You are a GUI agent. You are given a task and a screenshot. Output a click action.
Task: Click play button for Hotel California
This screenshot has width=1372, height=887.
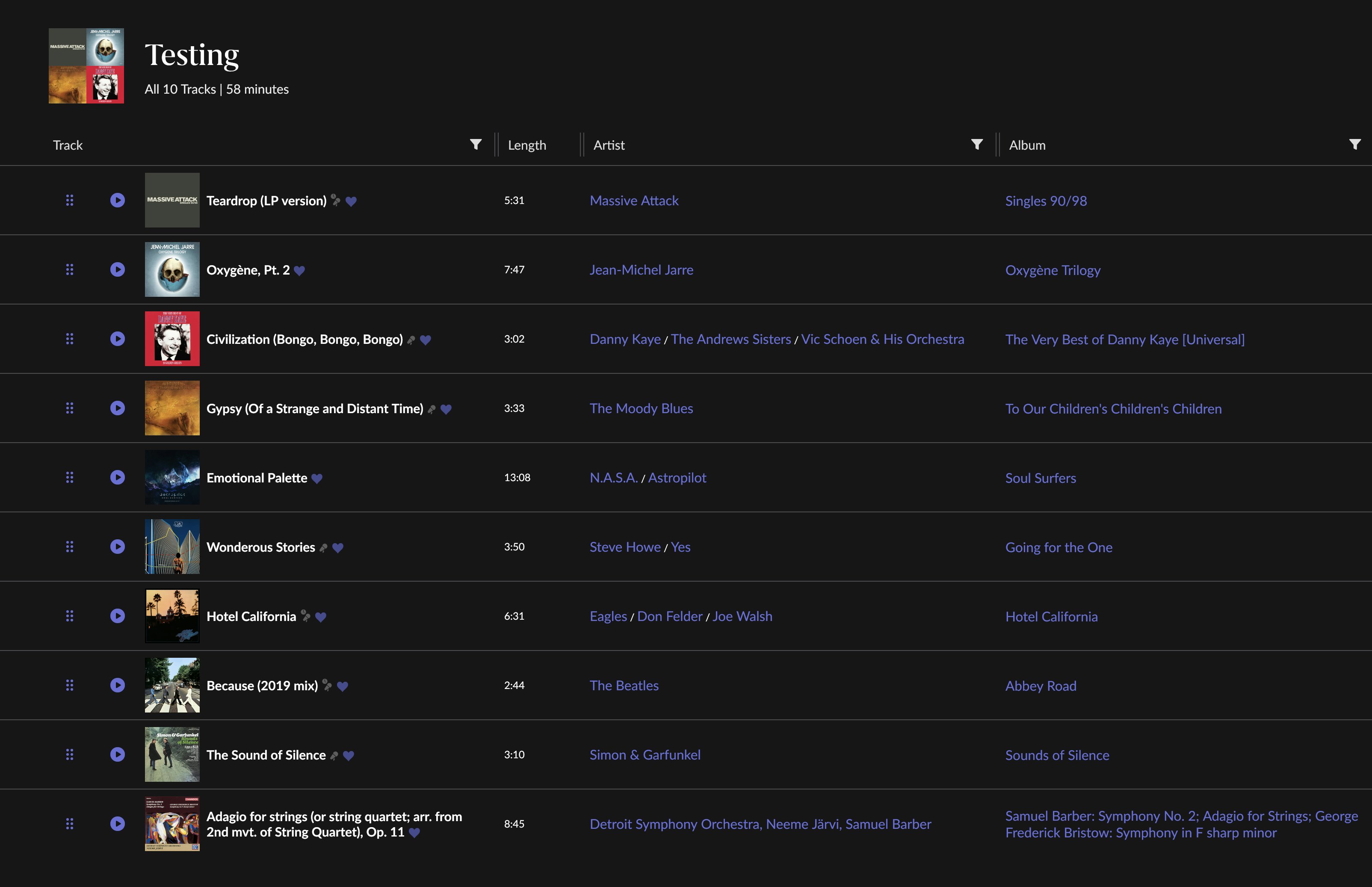point(118,616)
